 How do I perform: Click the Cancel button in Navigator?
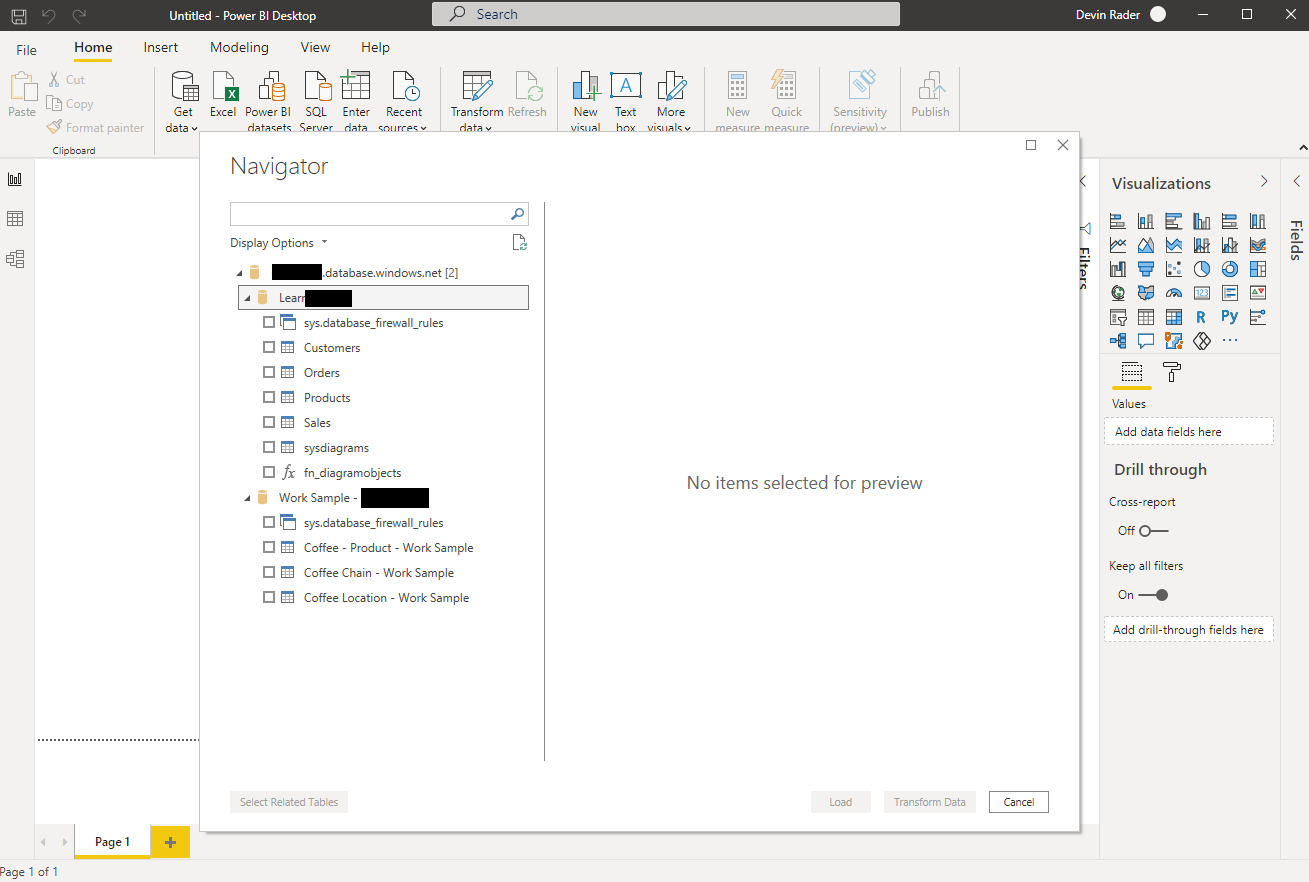pos(1018,802)
